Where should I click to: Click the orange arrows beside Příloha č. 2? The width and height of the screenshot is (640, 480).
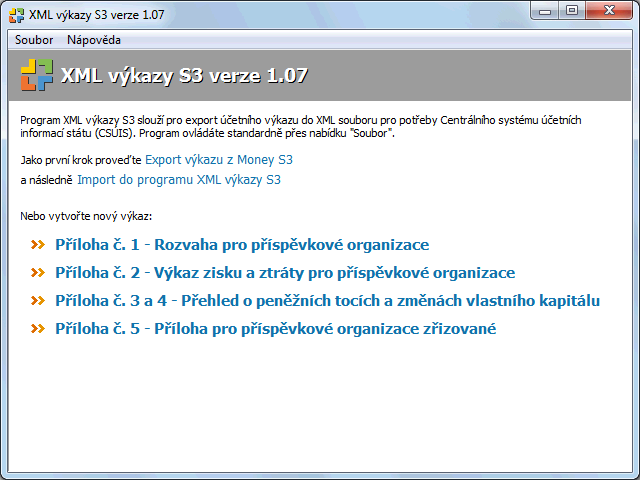39,273
